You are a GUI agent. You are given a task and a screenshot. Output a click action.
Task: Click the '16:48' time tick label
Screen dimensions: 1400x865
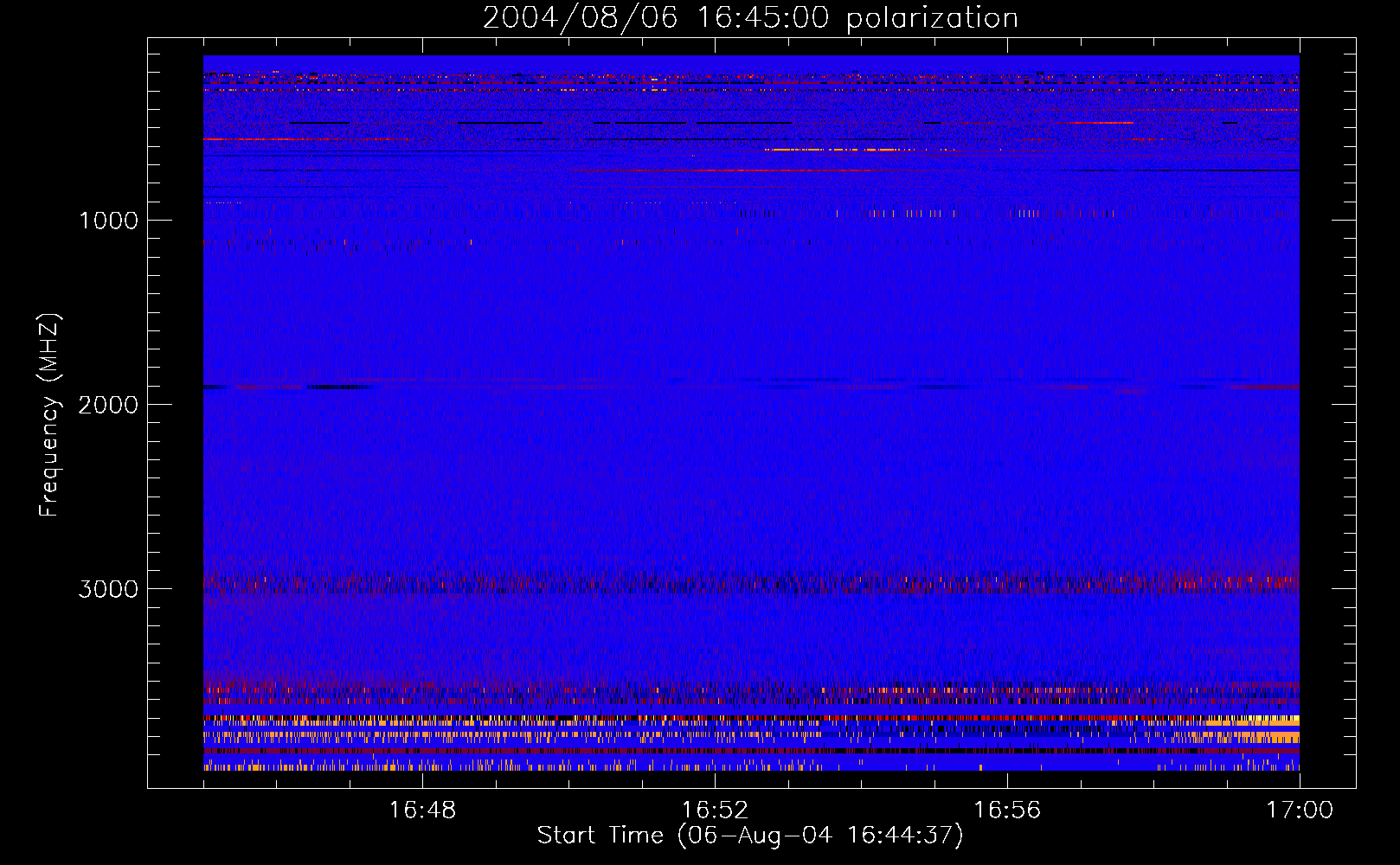[x=422, y=811]
